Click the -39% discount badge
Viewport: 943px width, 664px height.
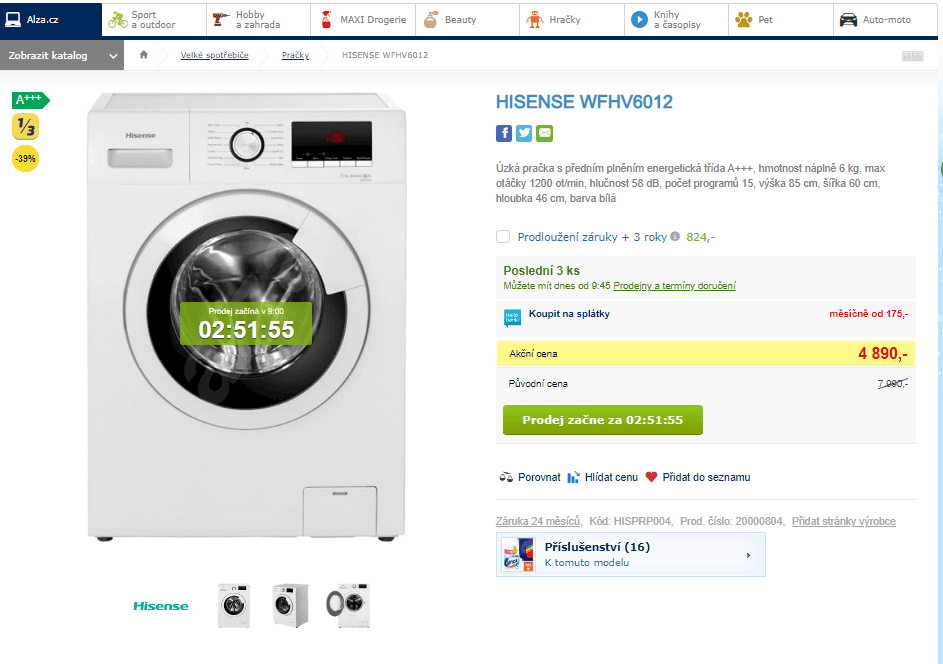25,159
